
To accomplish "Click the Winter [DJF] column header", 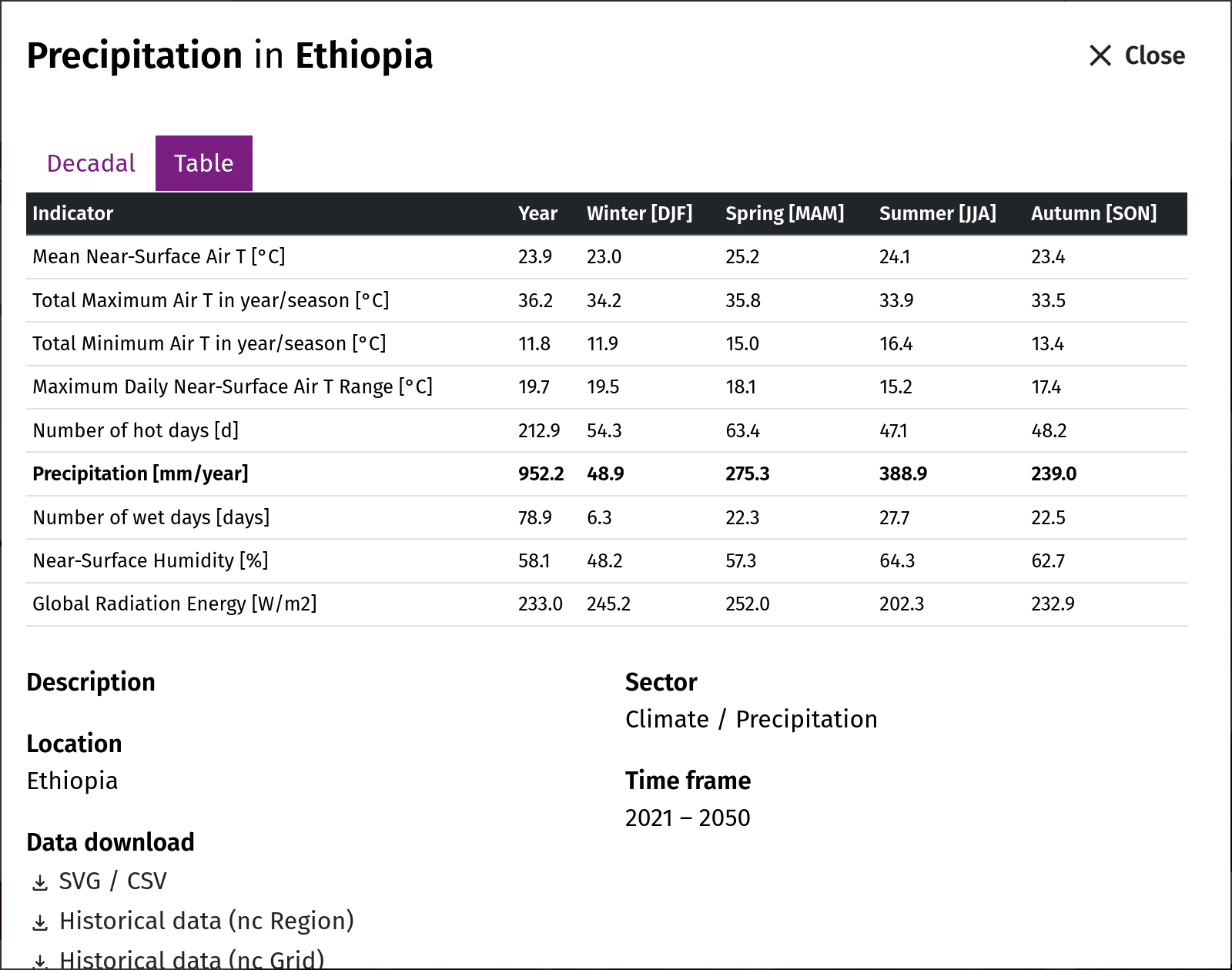I will 639,213.
